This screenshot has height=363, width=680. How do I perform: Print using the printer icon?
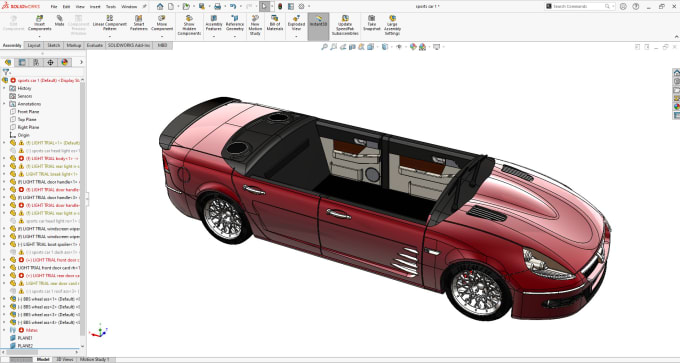217,7
